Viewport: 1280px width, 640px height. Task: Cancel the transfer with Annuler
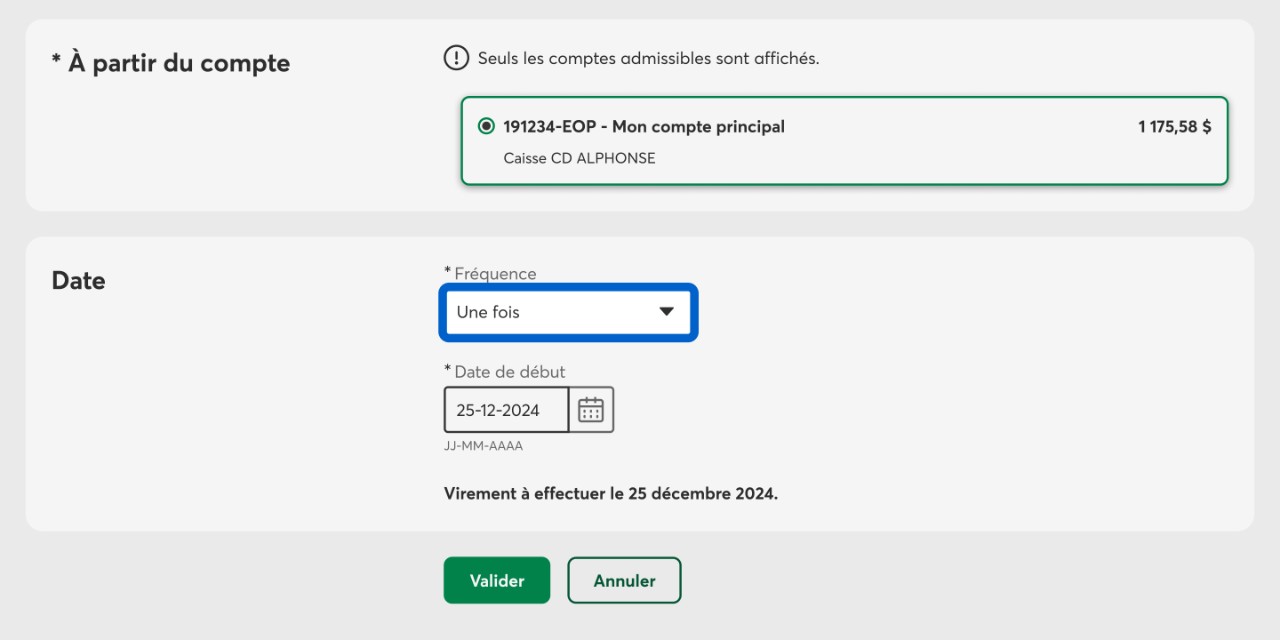tap(625, 580)
